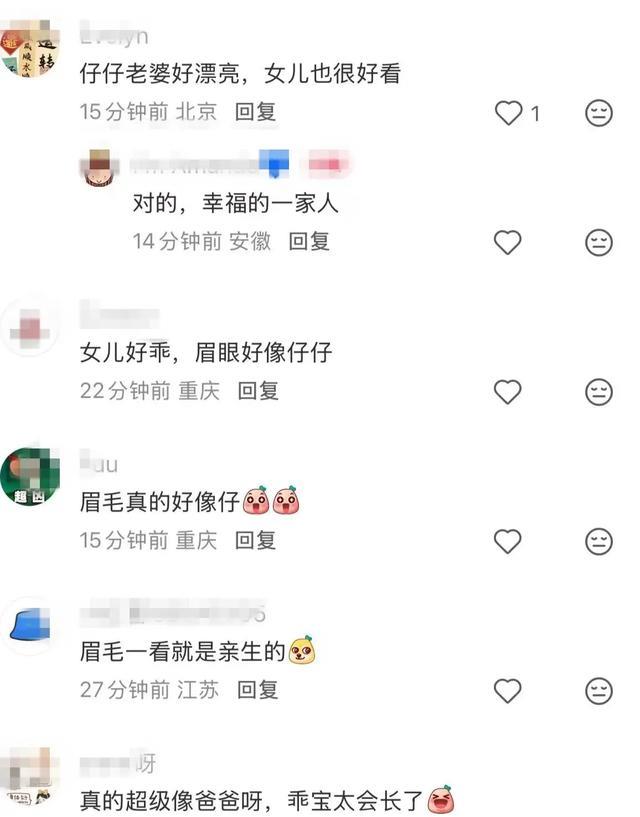The width and height of the screenshot is (640, 817).
Task: Dislike the 眉毛一看就是亲生的 comment
Action: click(599, 691)
